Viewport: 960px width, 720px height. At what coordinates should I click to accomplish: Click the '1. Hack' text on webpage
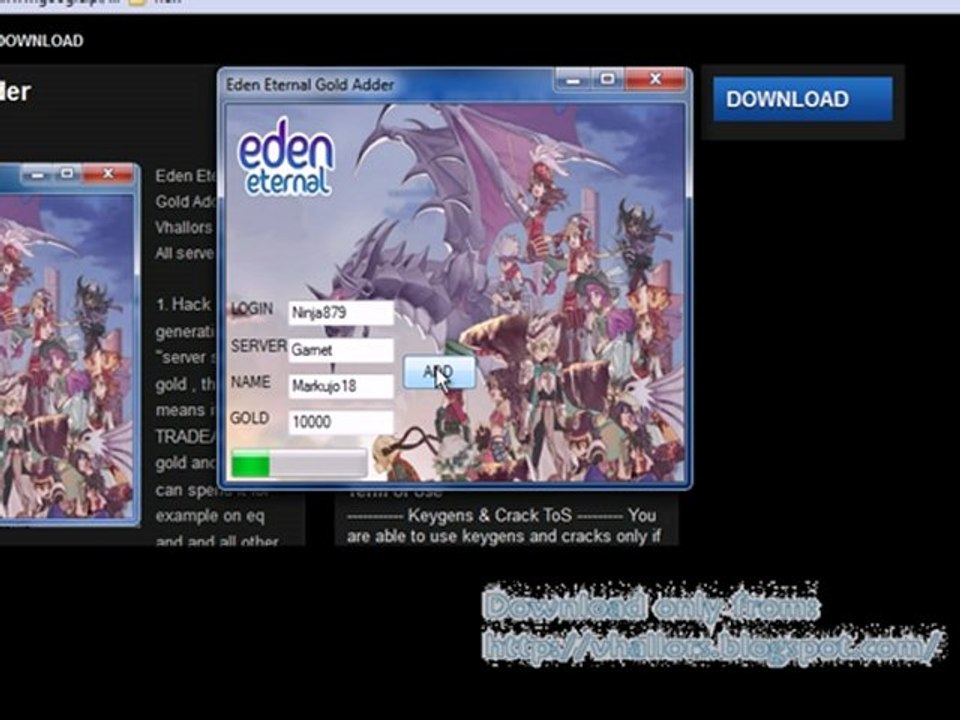(x=183, y=304)
